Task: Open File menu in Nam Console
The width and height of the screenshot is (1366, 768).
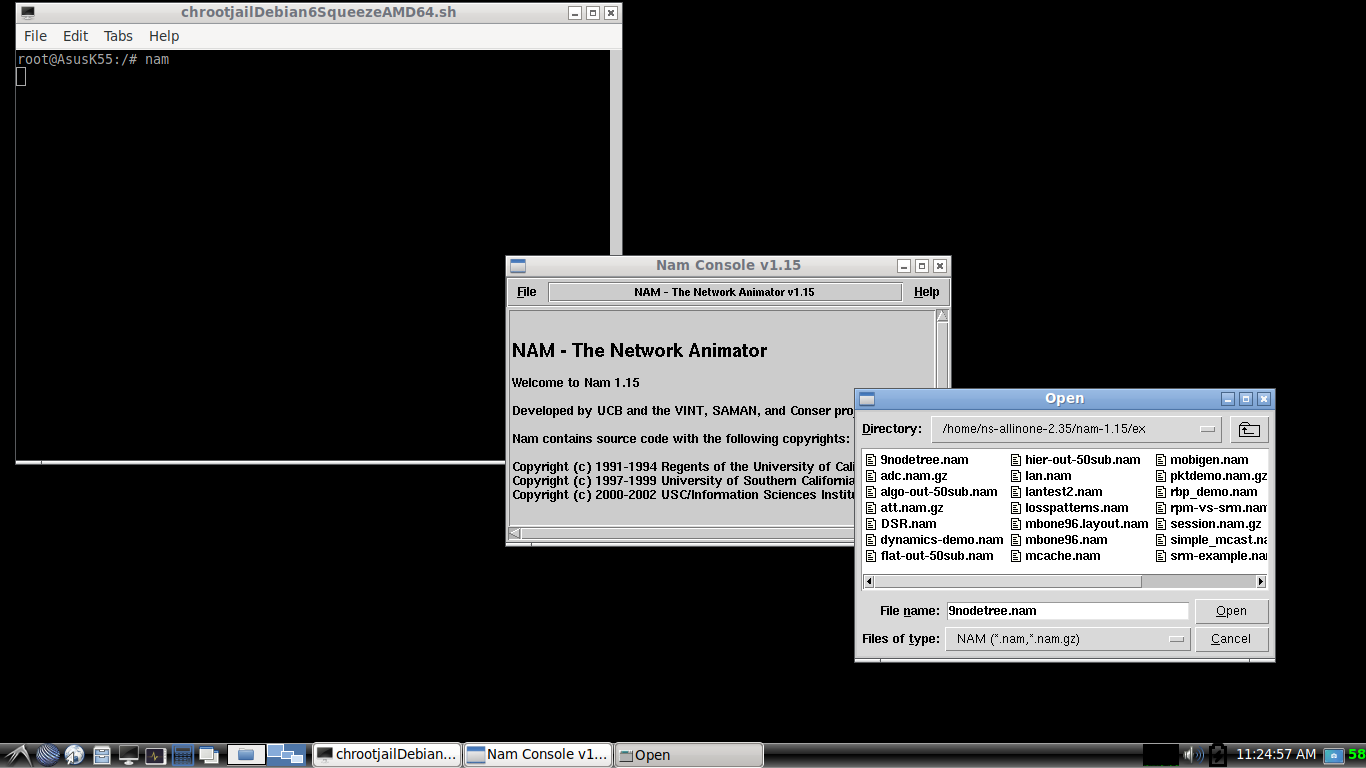Action: [x=527, y=292]
